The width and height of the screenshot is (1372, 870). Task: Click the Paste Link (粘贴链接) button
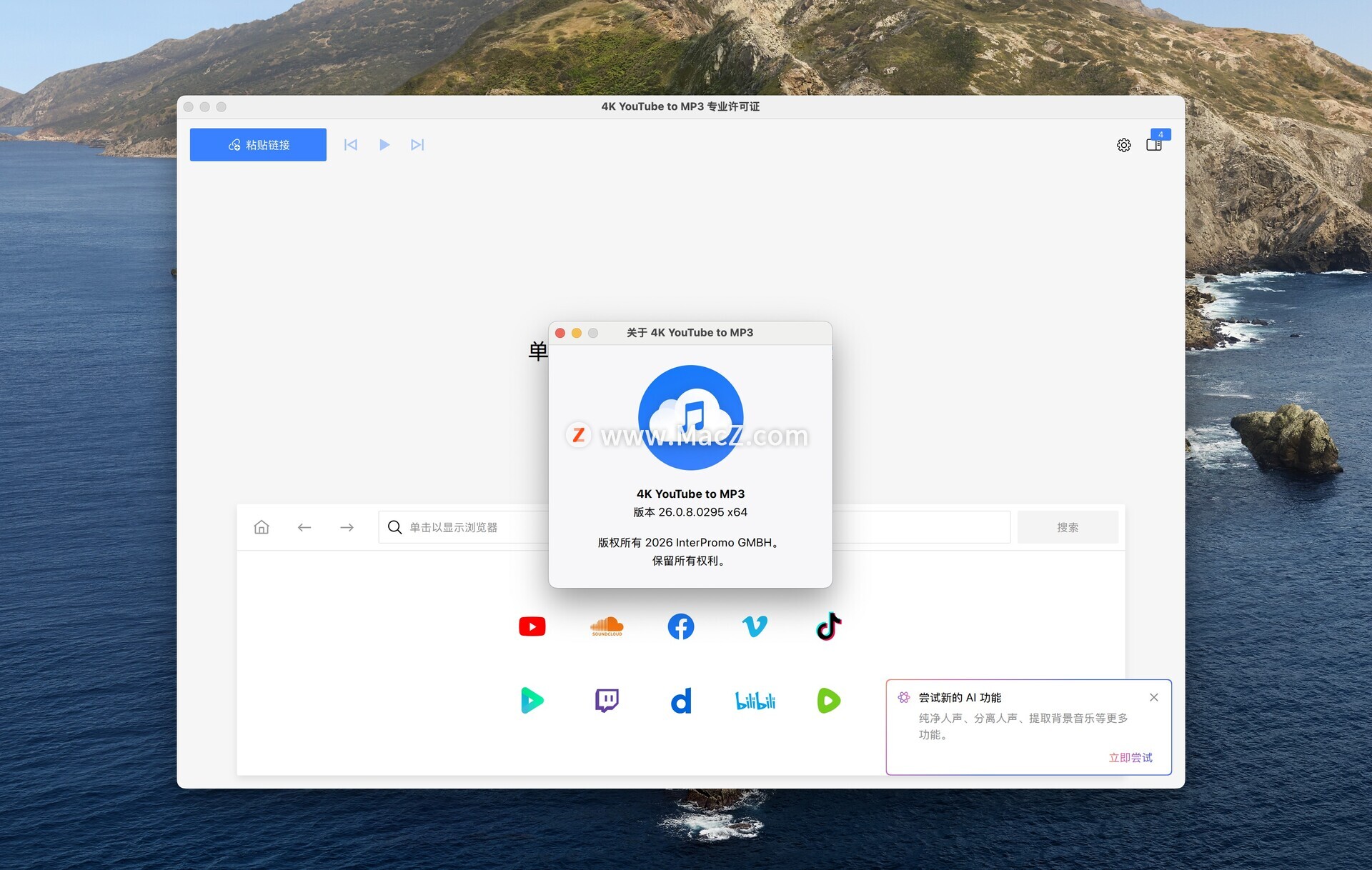pyautogui.click(x=258, y=145)
